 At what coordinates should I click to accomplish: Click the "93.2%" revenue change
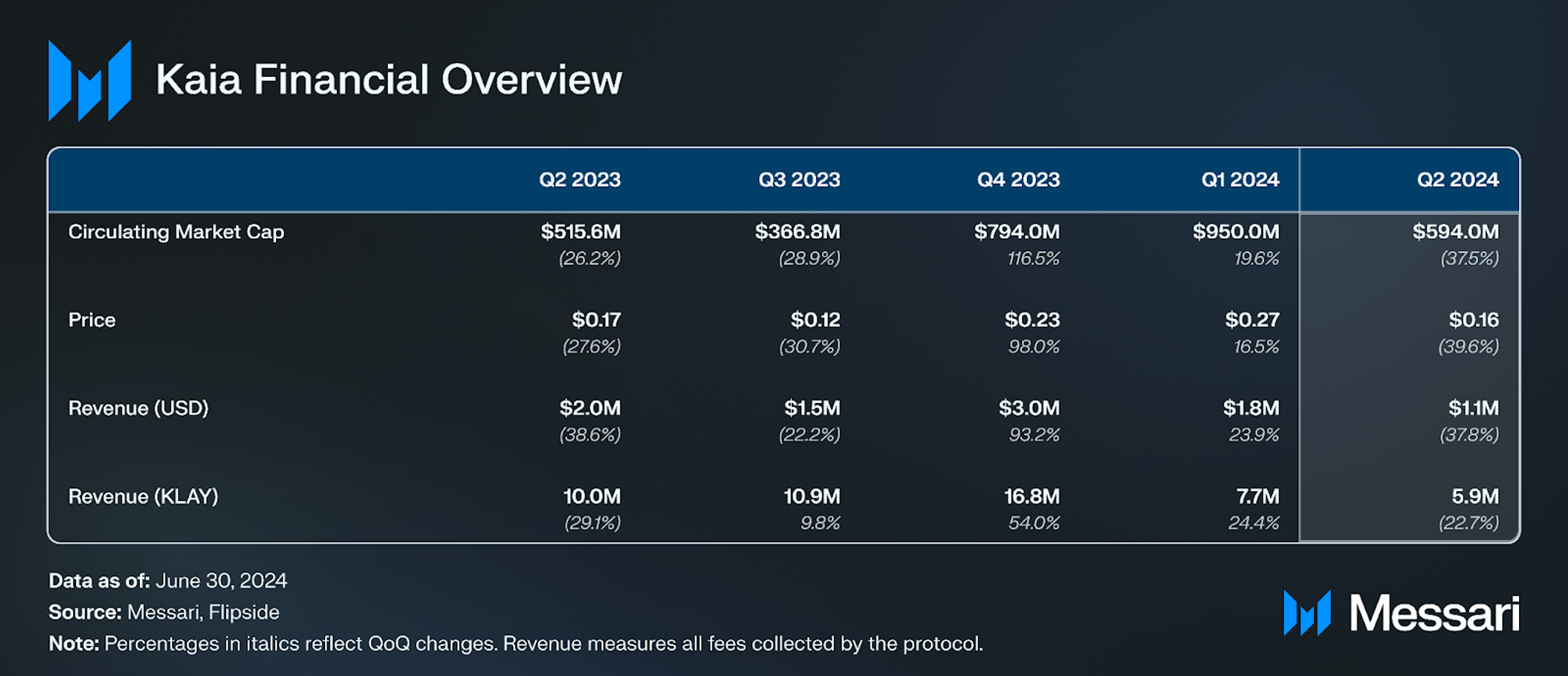[1034, 435]
